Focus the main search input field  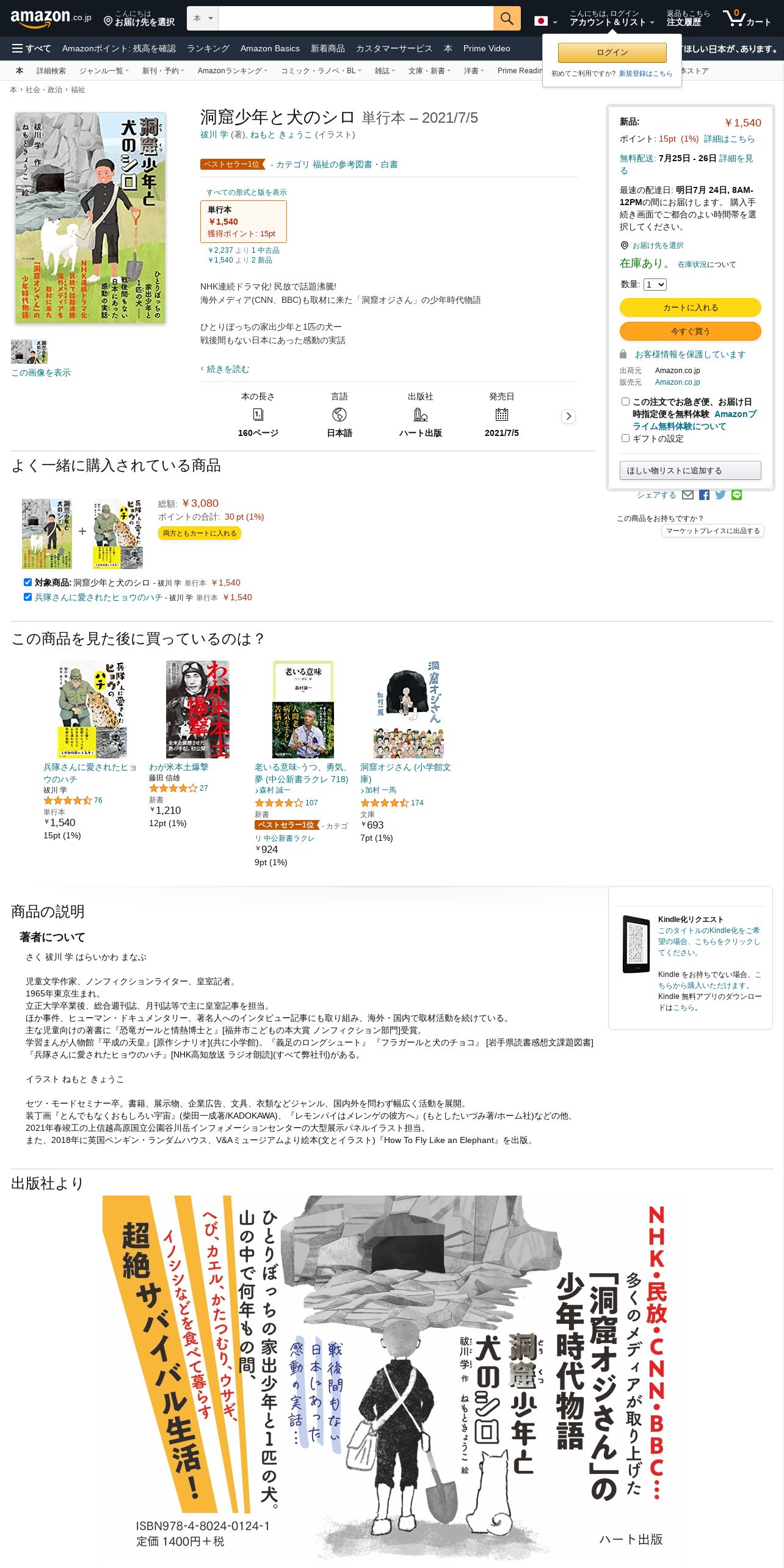click(355, 18)
